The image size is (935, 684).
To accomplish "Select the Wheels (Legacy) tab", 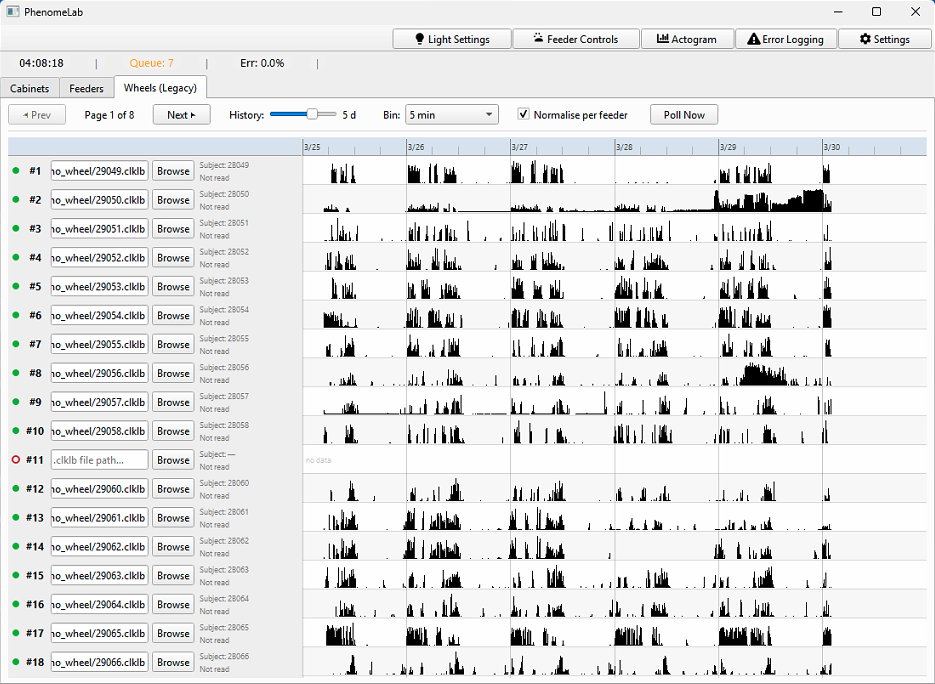I will [x=160, y=88].
